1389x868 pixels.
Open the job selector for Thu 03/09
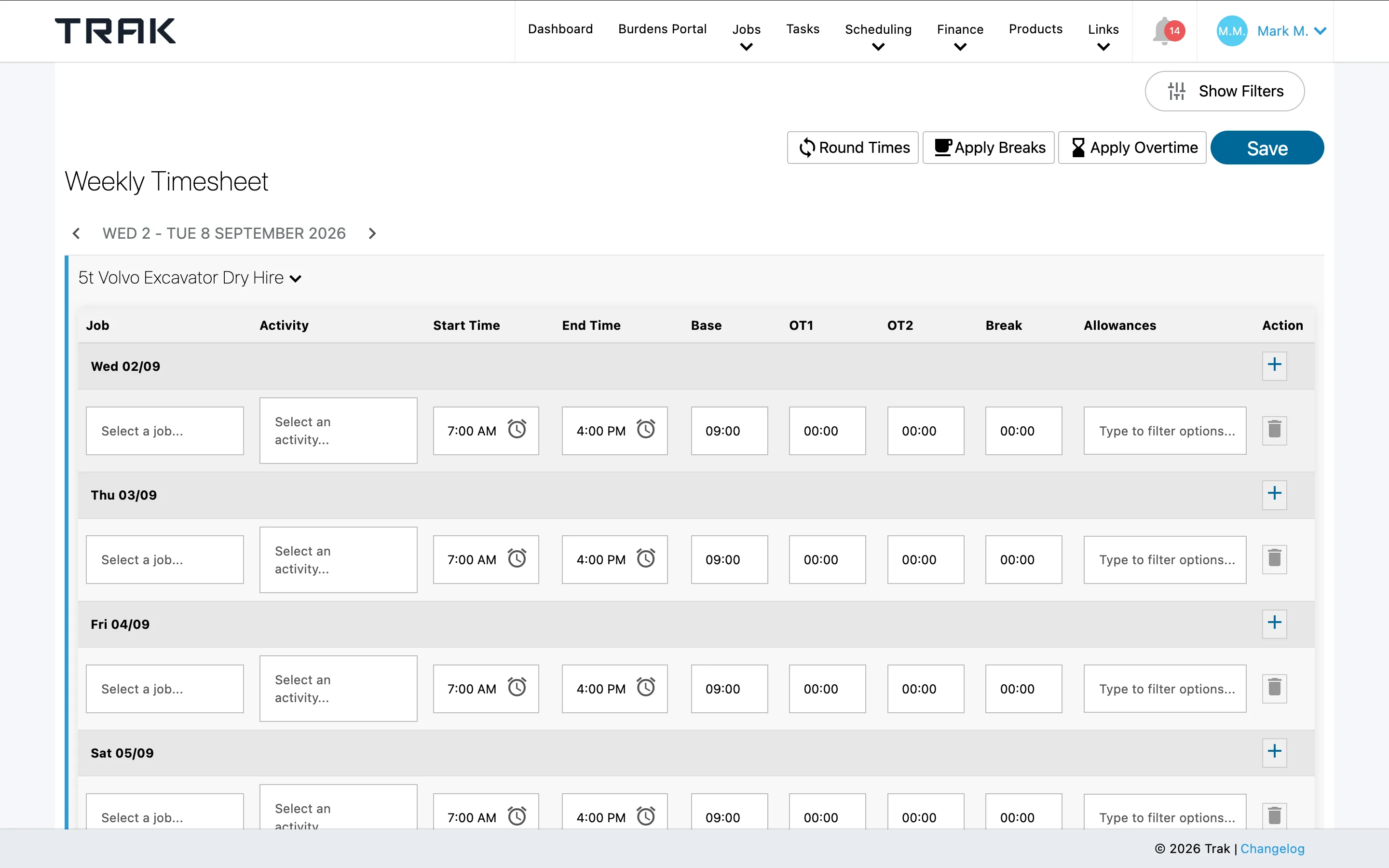pos(165,560)
